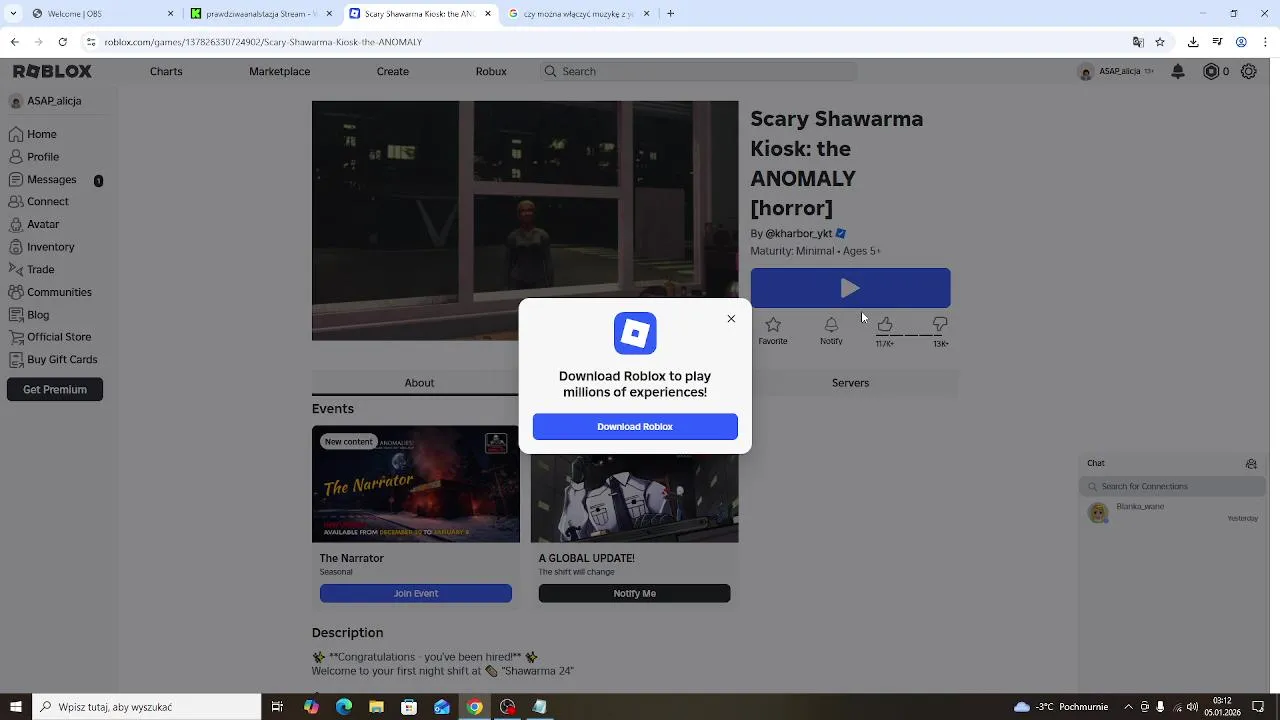The width and height of the screenshot is (1280, 720).
Task: Close the Scary Shawarma Kiosk browser tab
Action: 488,14
